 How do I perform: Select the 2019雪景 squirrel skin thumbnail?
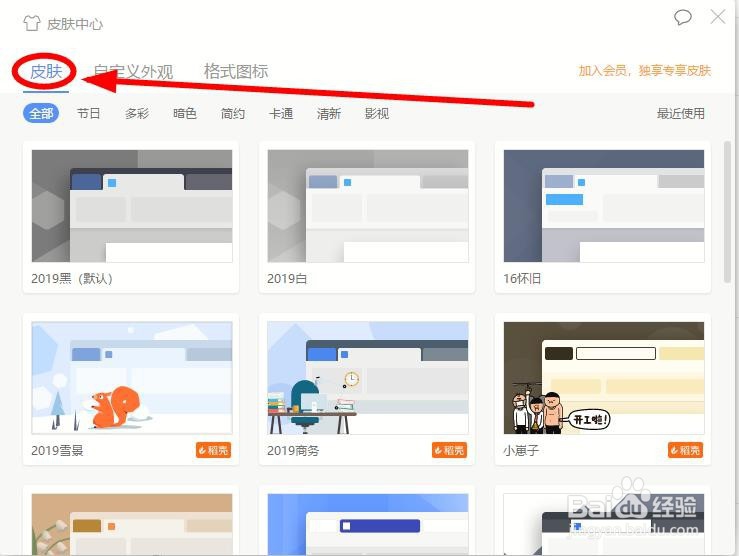point(132,378)
